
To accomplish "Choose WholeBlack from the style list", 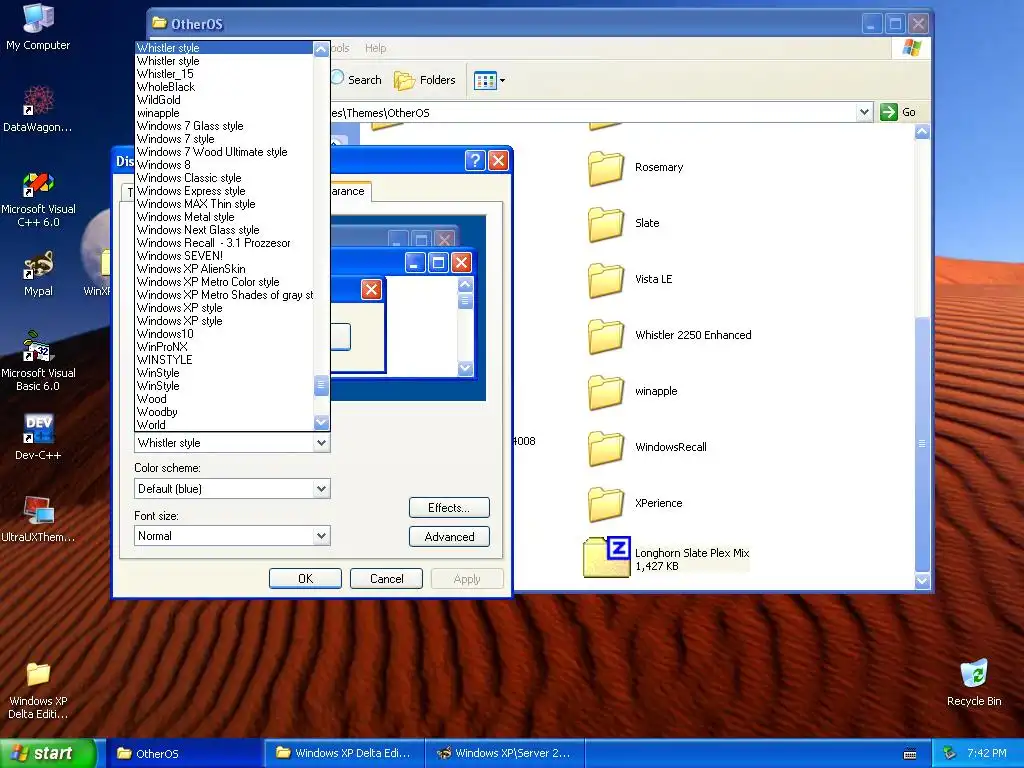I will 224,87.
